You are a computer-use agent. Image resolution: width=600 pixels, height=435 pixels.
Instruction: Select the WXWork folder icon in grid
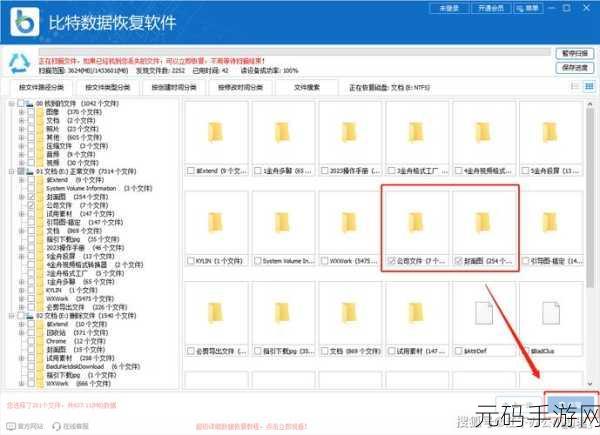pos(349,222)
